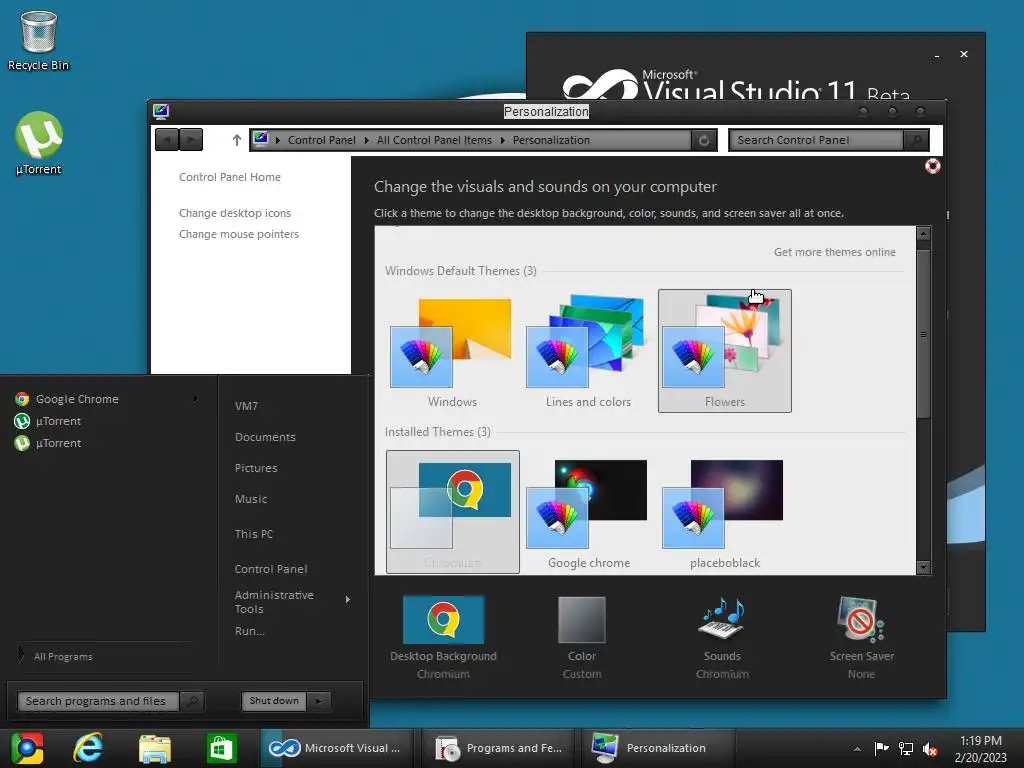This screenshot has height=768, width=1024.
Task: Open This PC from the Start menu
Action: coord(254,534)
